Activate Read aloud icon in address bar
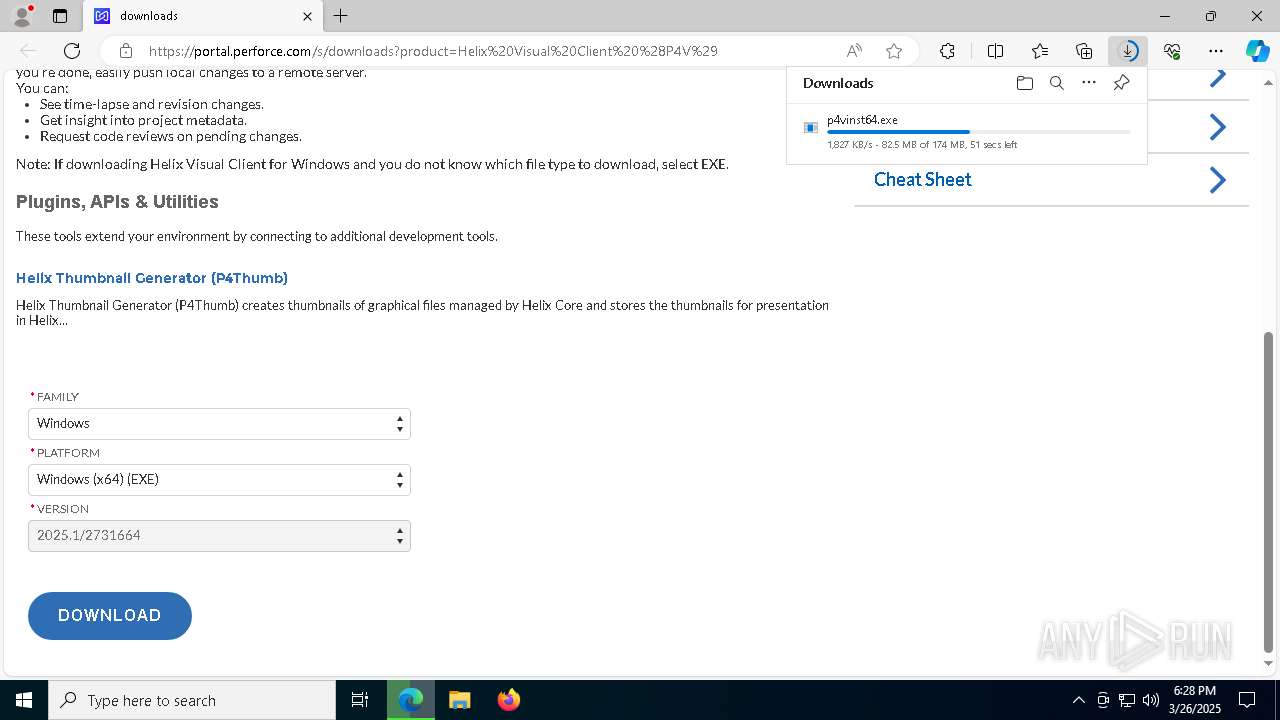Image resolution: width=1280 pixels, height=720 pixels. 854,51
